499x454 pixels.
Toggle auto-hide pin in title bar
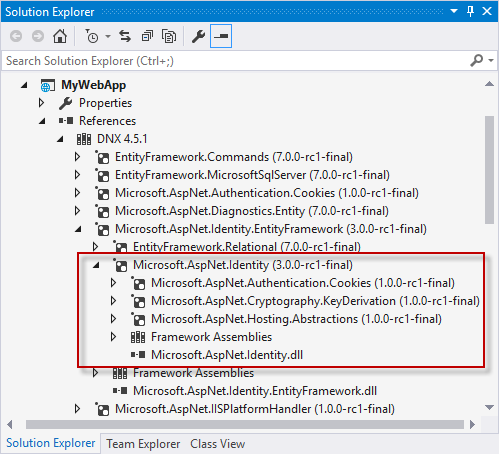(470, 11)
